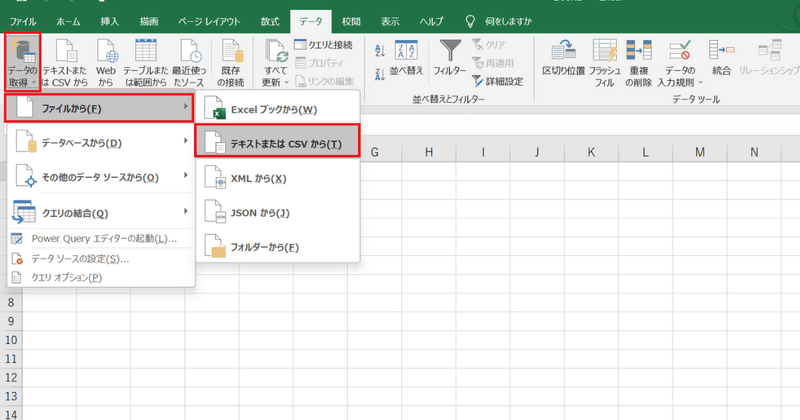Screen dimensions: 800x420
Task: Select Excelブックから menu entry
Action: click(278, 109)
